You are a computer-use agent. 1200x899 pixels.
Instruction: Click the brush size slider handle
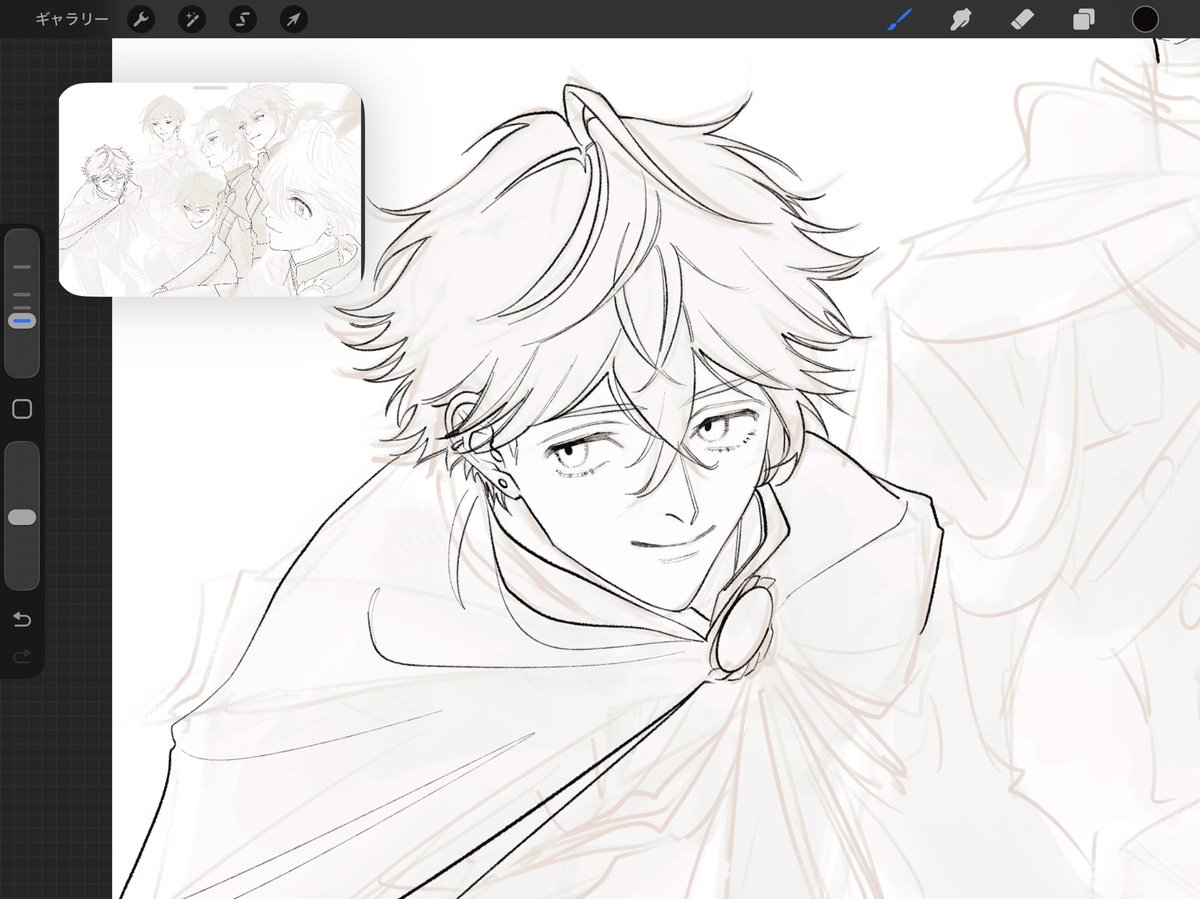[22, 321]
